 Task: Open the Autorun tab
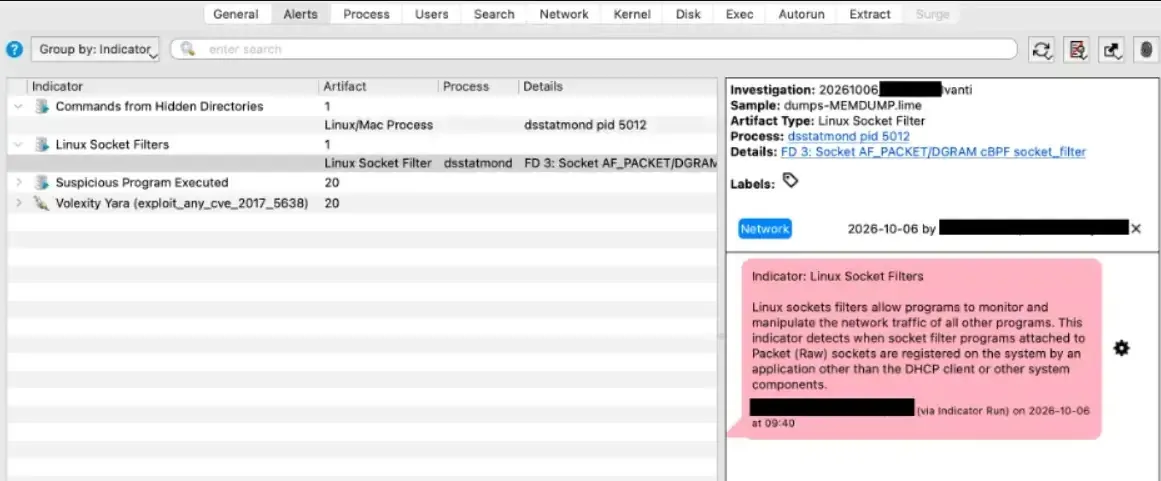(801, 14)
